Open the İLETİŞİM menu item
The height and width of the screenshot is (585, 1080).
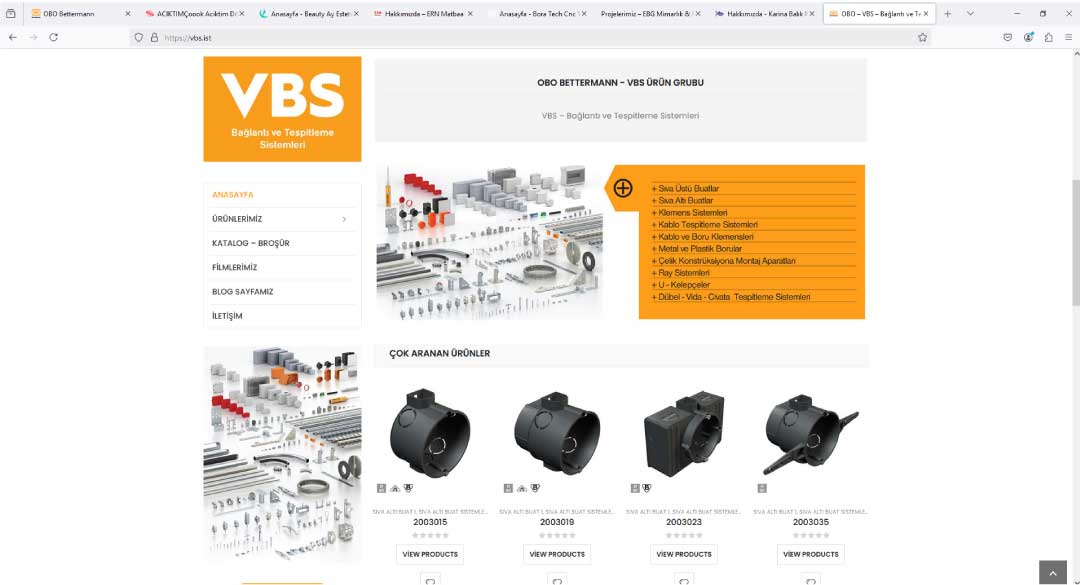pyautogui.click(x=227, y=316)
